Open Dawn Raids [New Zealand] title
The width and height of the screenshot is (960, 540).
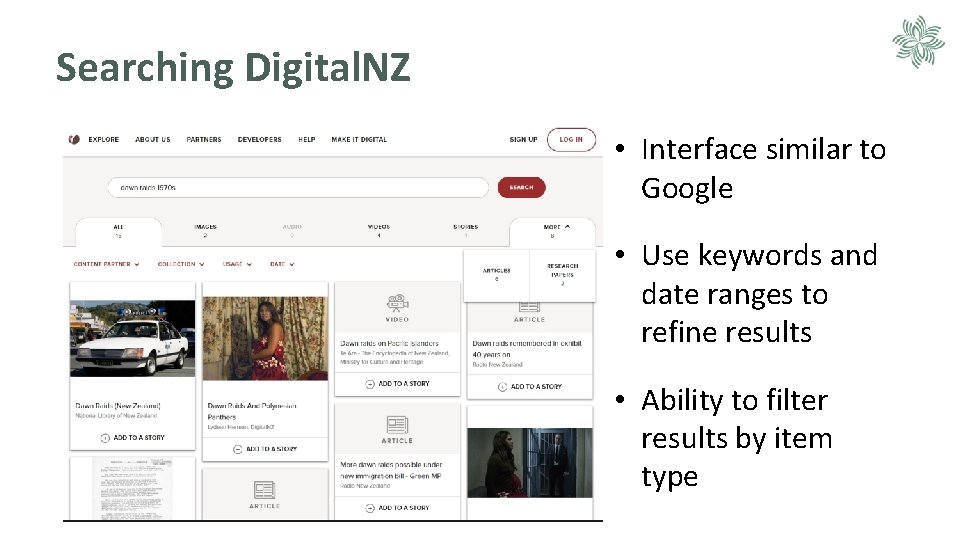coord(118,406)
